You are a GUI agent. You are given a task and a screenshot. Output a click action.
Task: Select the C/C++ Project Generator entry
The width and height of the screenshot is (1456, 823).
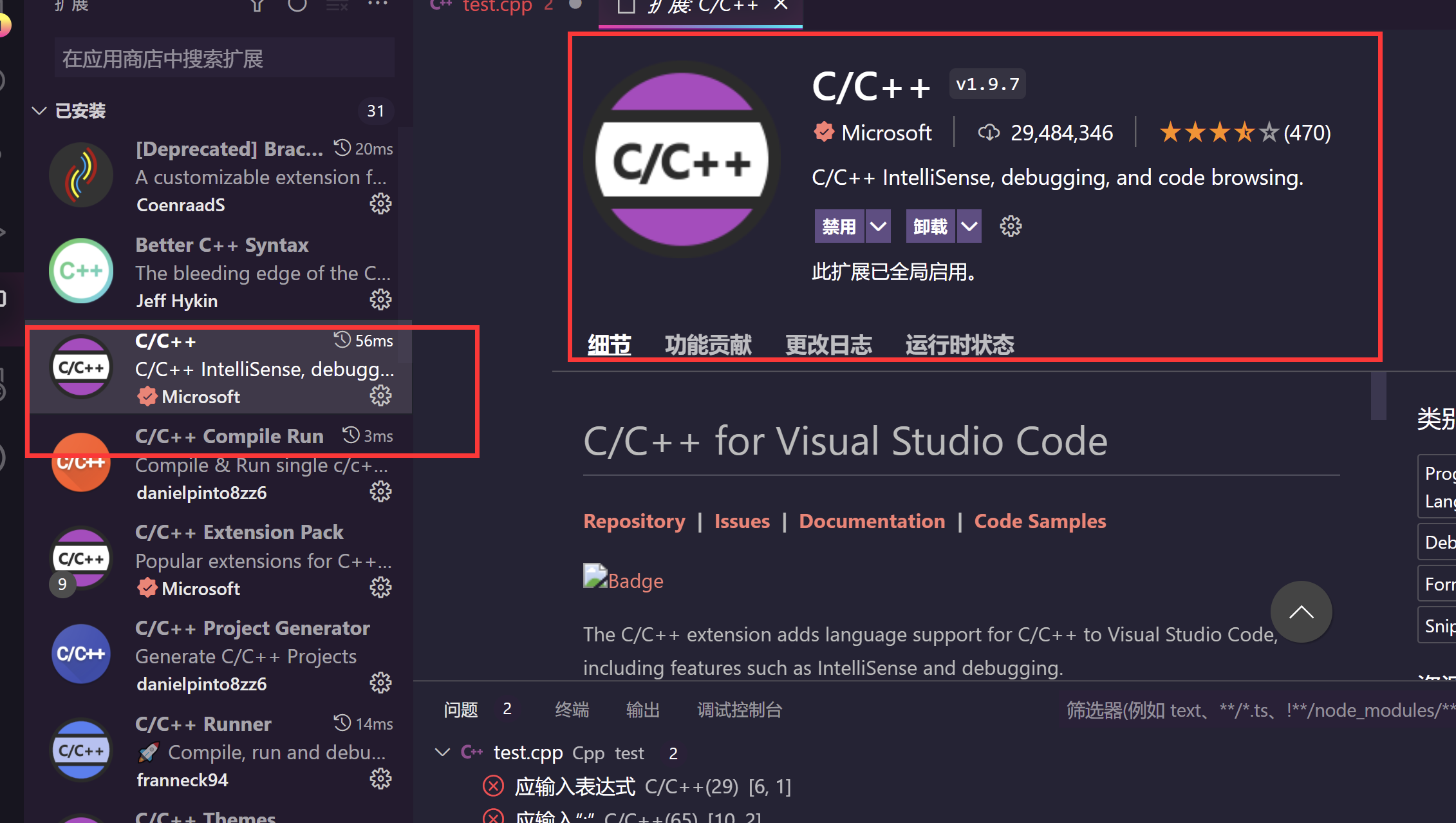(x=218, y=655)
